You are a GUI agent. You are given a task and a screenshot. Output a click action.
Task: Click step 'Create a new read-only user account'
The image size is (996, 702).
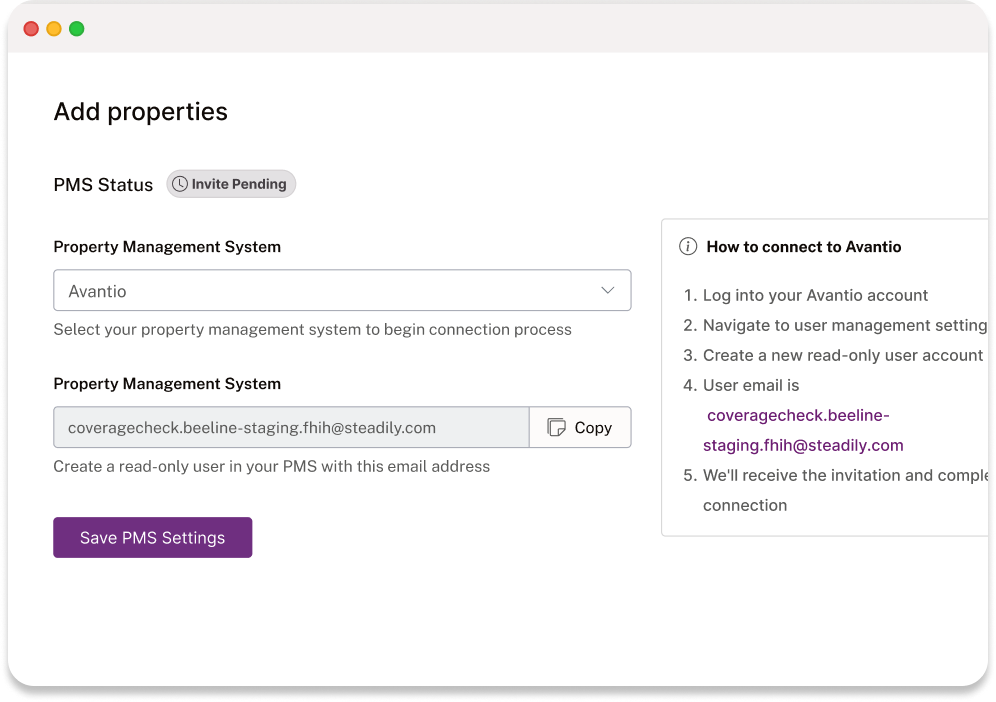[842, 355]
